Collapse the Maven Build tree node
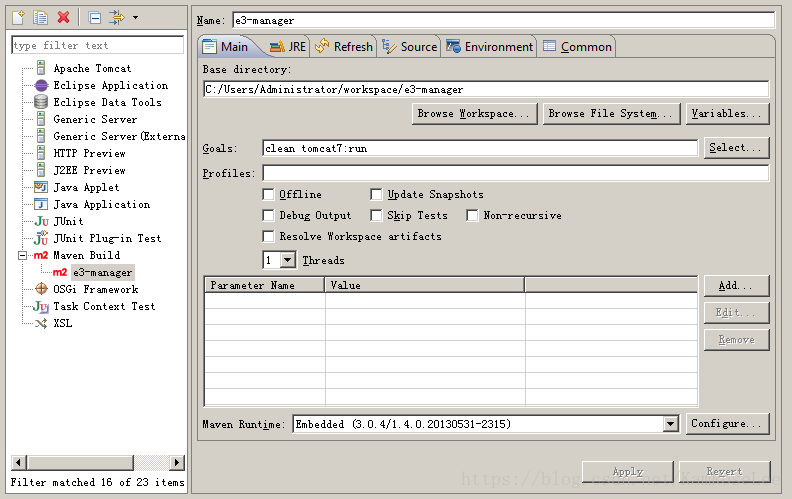This screenshot has width=792, height=499. click(x=22, y=256)
